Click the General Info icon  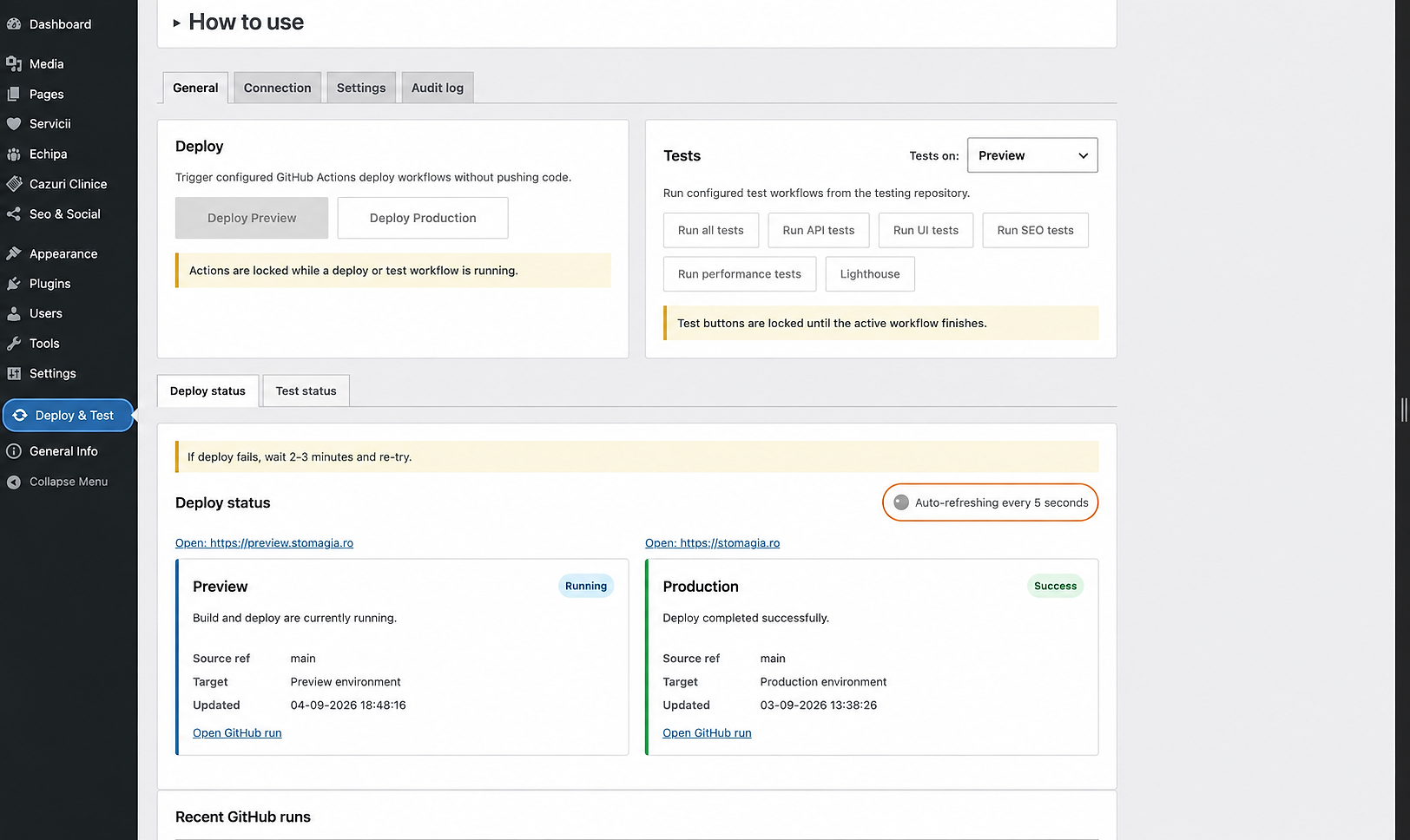pos(14,451)
